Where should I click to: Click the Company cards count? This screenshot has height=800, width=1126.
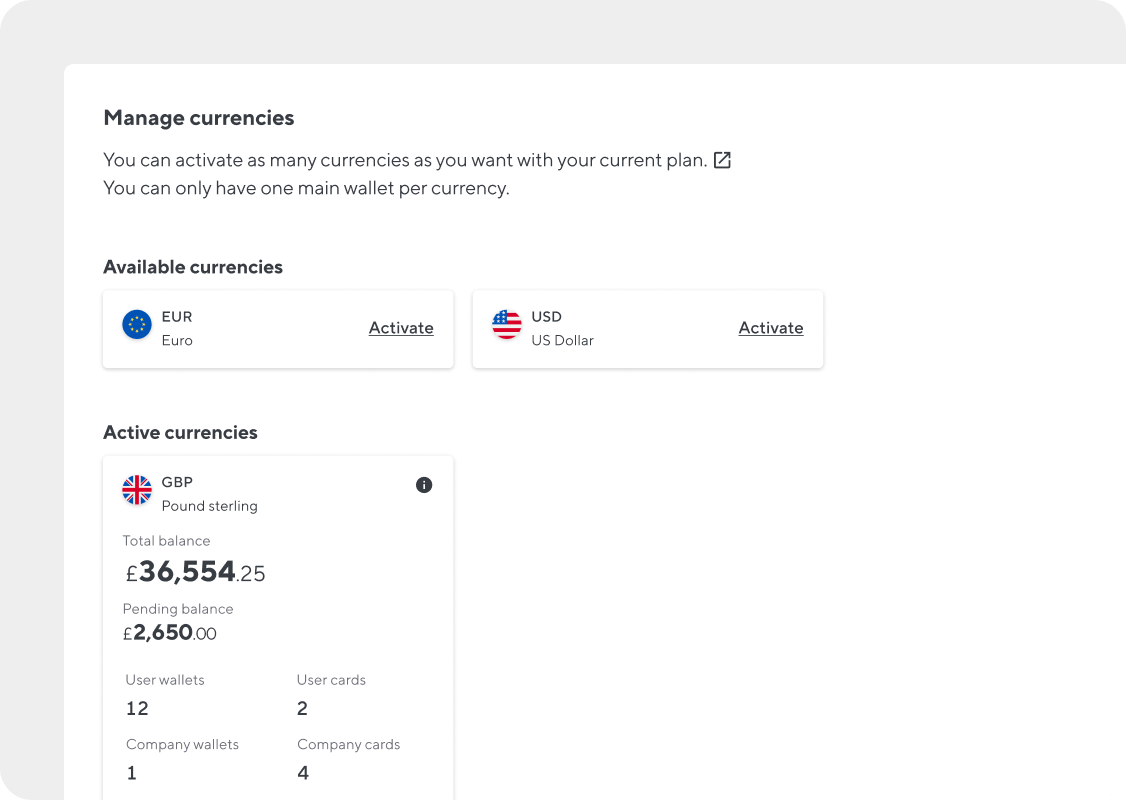(303, 772)
